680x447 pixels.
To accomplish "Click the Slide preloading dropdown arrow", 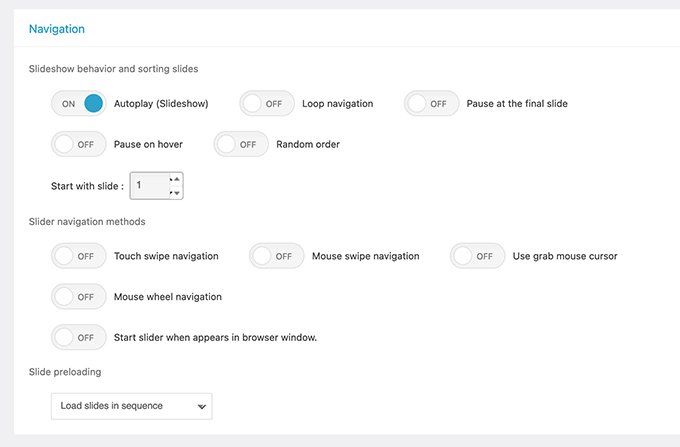I will point(202,407).
